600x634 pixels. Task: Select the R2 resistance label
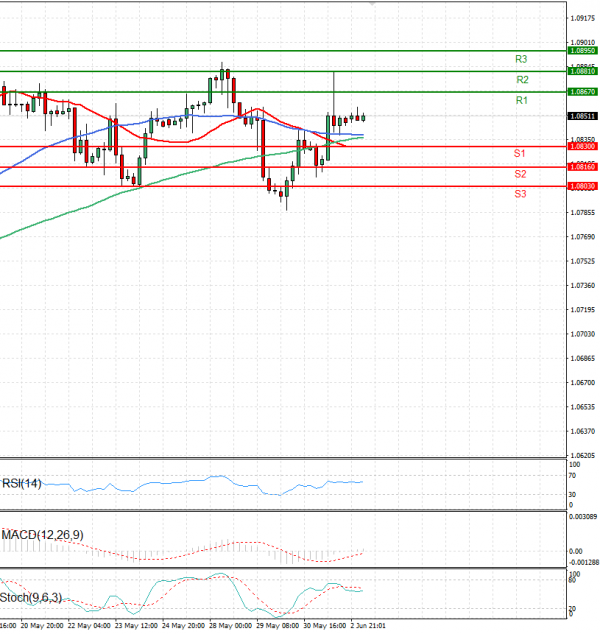tap(521, 80)
